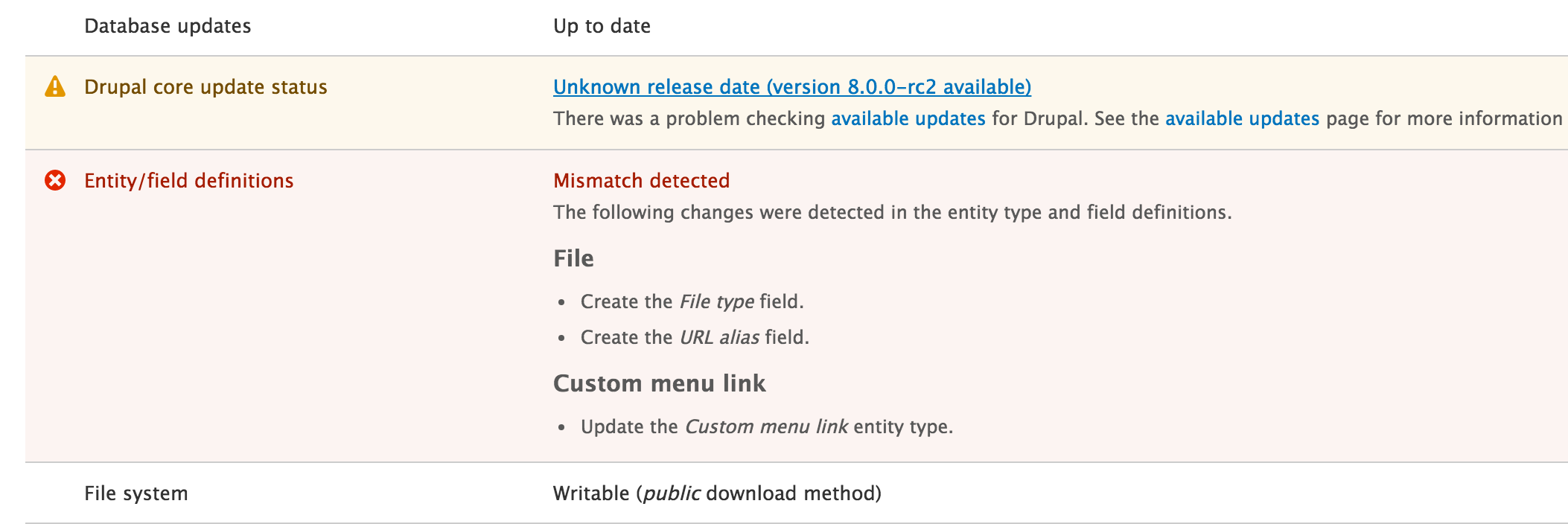Image resolution: width=1568 pixels, height=524 pixels.
Task: Select the Up to date status text
Action: [601, 25]
